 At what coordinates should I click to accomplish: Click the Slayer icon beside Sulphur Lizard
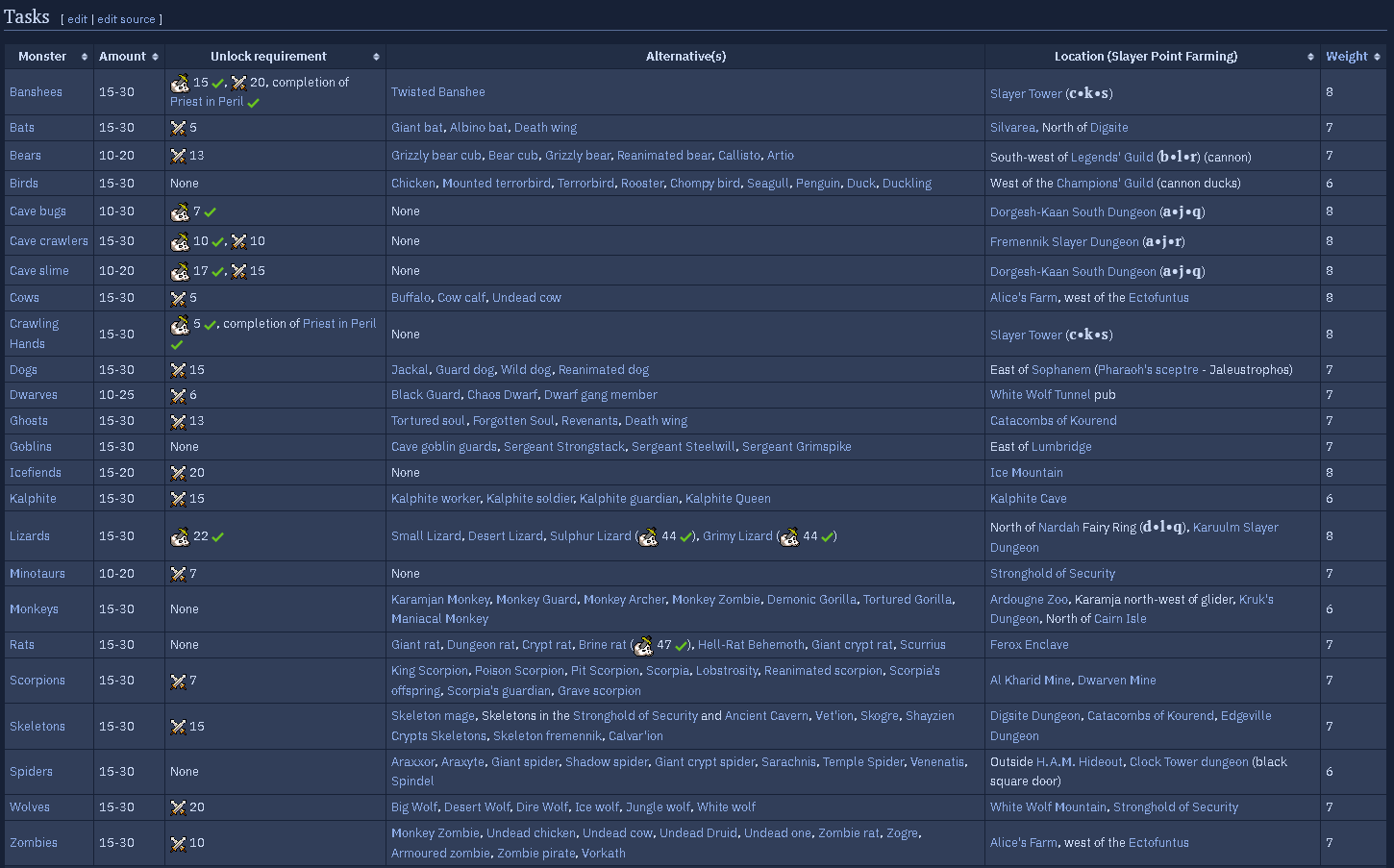click(648, 537)
